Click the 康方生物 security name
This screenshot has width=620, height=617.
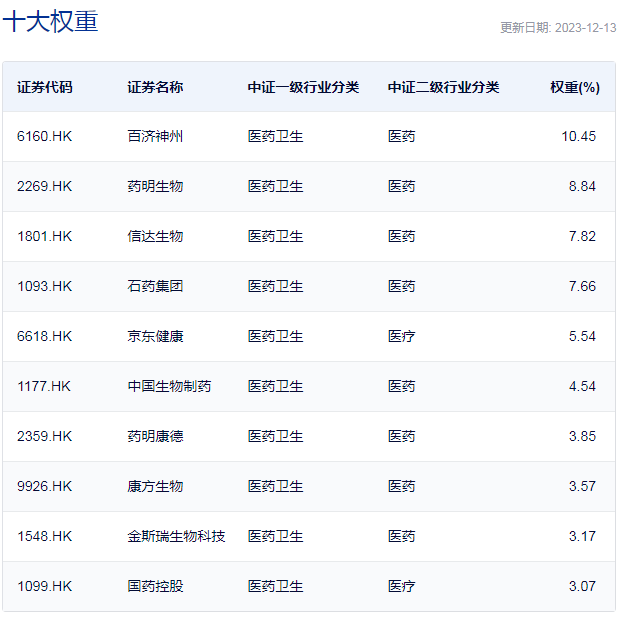pyautogui.click(x=155, y=486)
